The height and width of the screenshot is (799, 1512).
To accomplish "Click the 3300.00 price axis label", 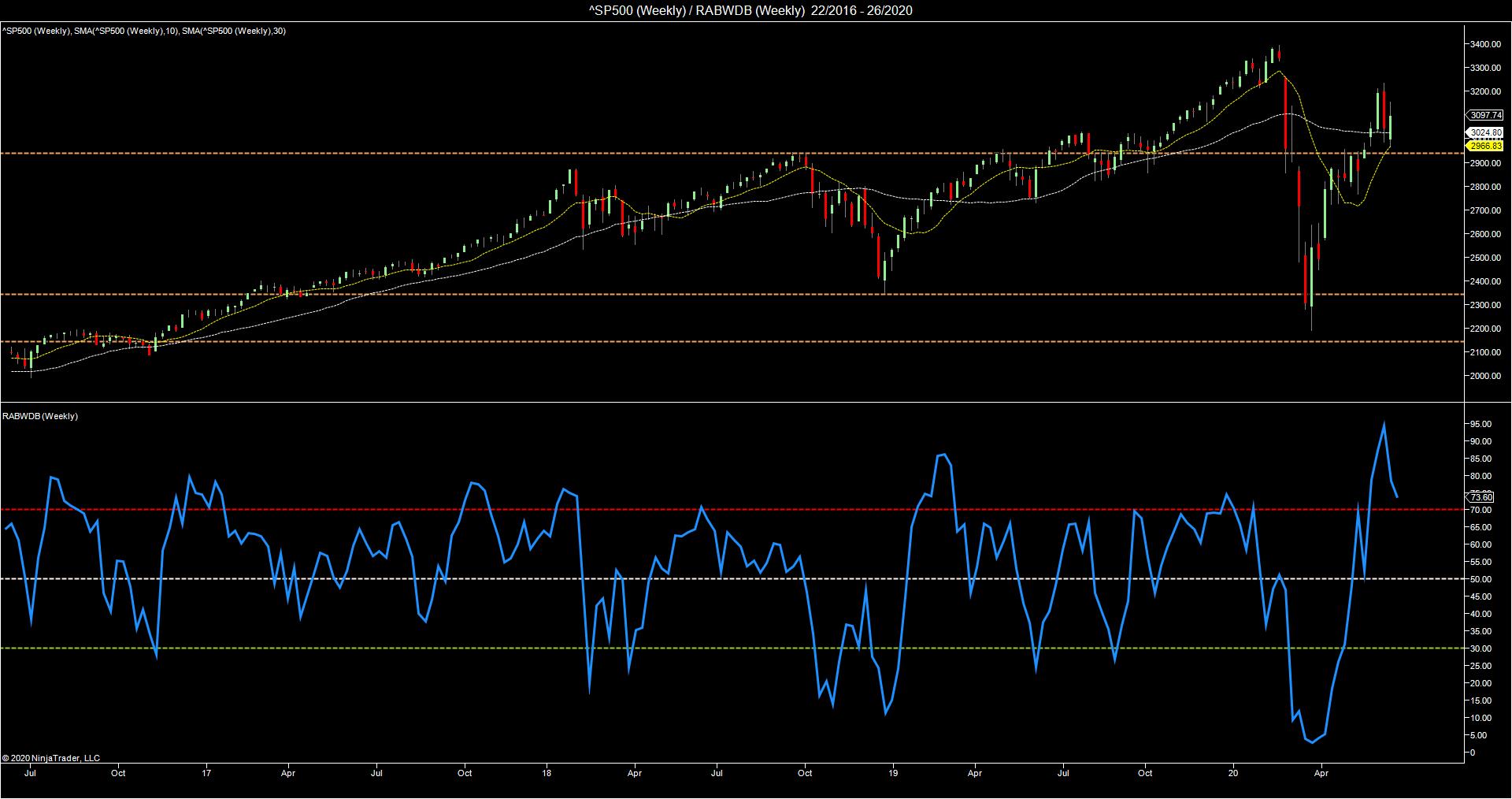I will 1484,69.
